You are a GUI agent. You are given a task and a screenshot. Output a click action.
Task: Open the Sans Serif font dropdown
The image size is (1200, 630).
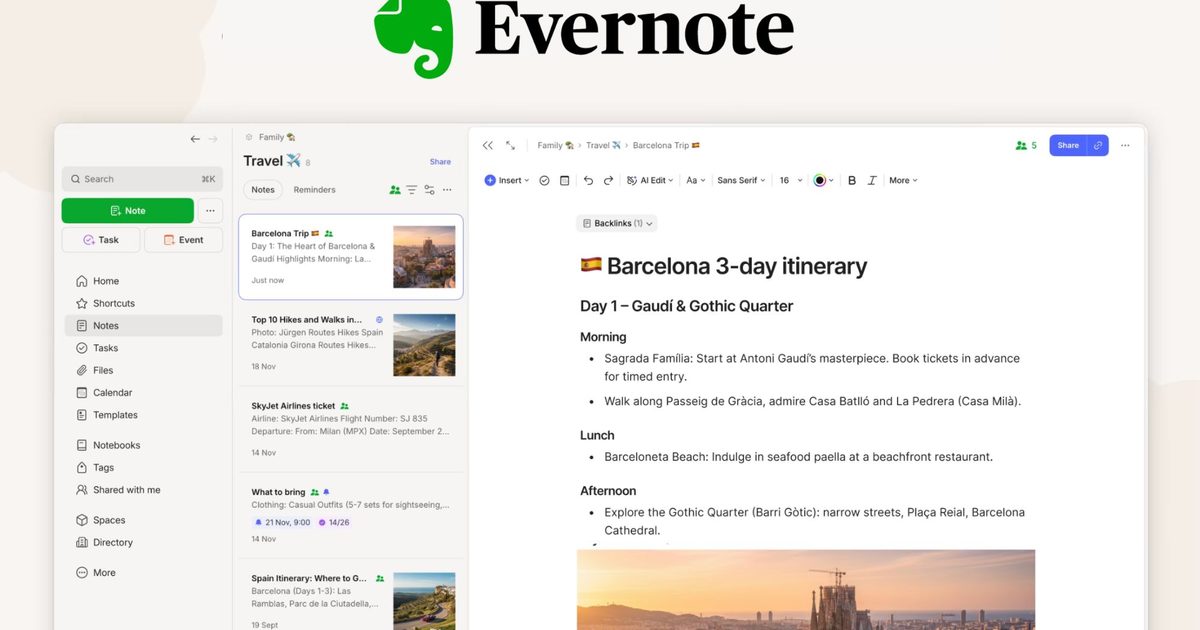pos(740,180)
